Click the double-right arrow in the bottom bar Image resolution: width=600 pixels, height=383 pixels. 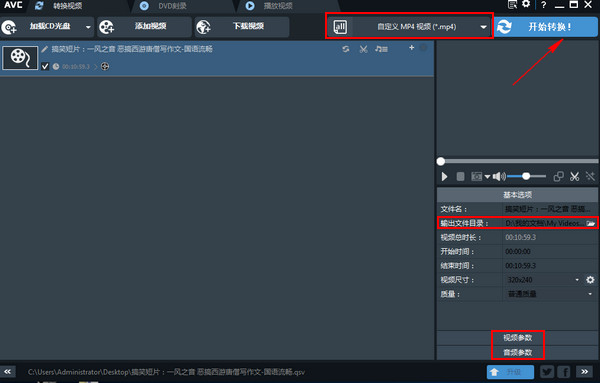tap(584, 372)
